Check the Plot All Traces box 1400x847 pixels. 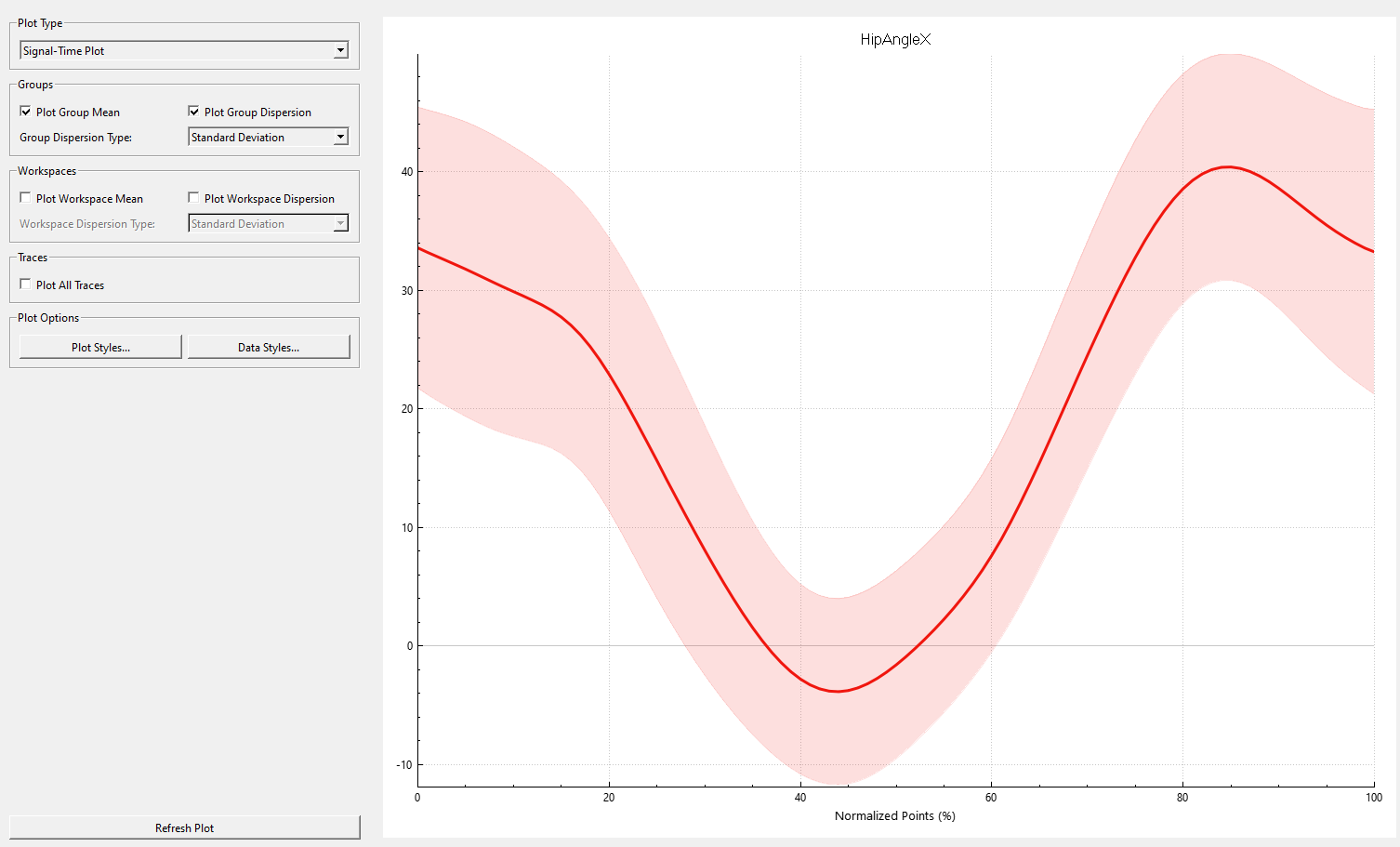(x=25, y=285)
